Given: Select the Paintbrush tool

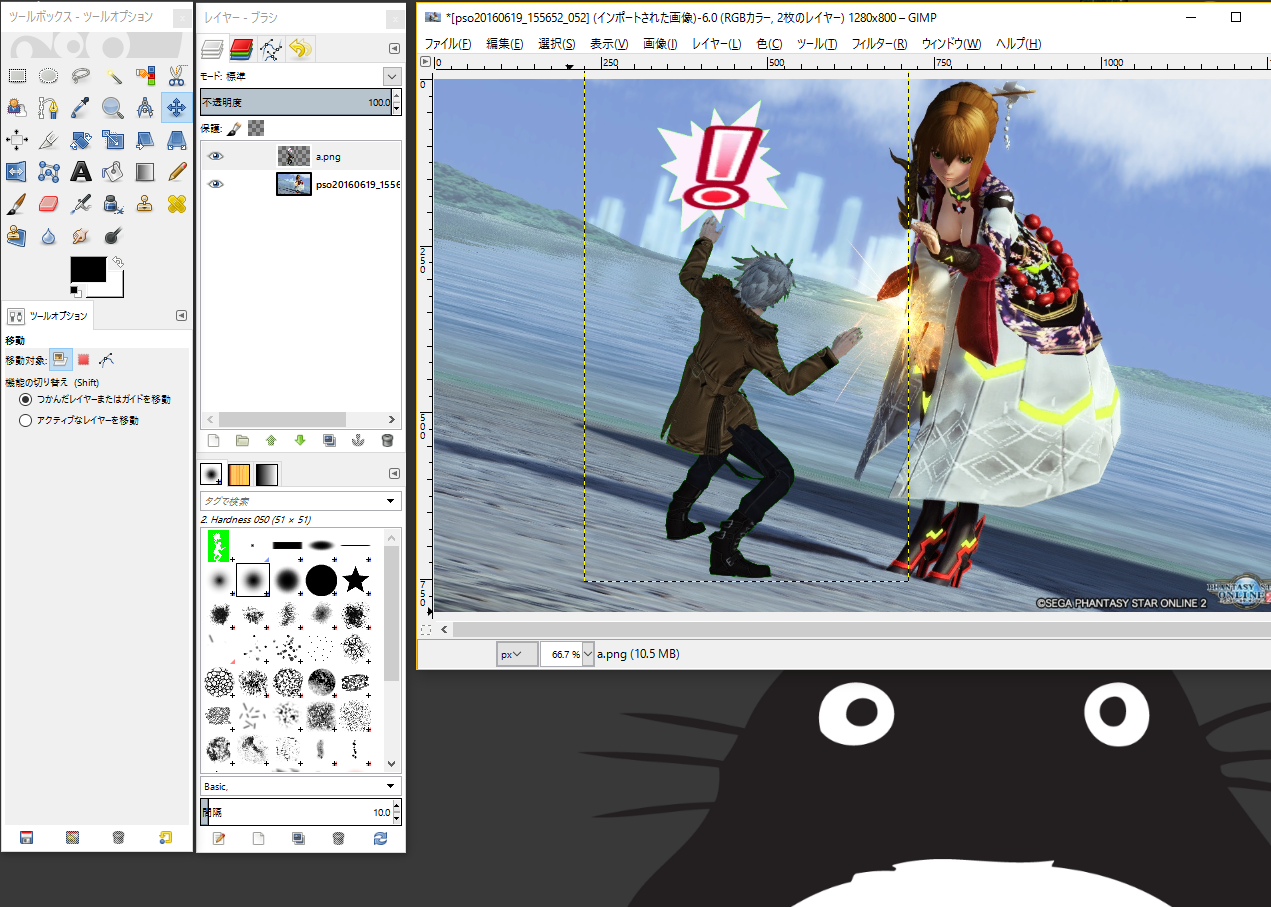Looking at the screenshot, I should pyautogui.click(x=17, y=204).
